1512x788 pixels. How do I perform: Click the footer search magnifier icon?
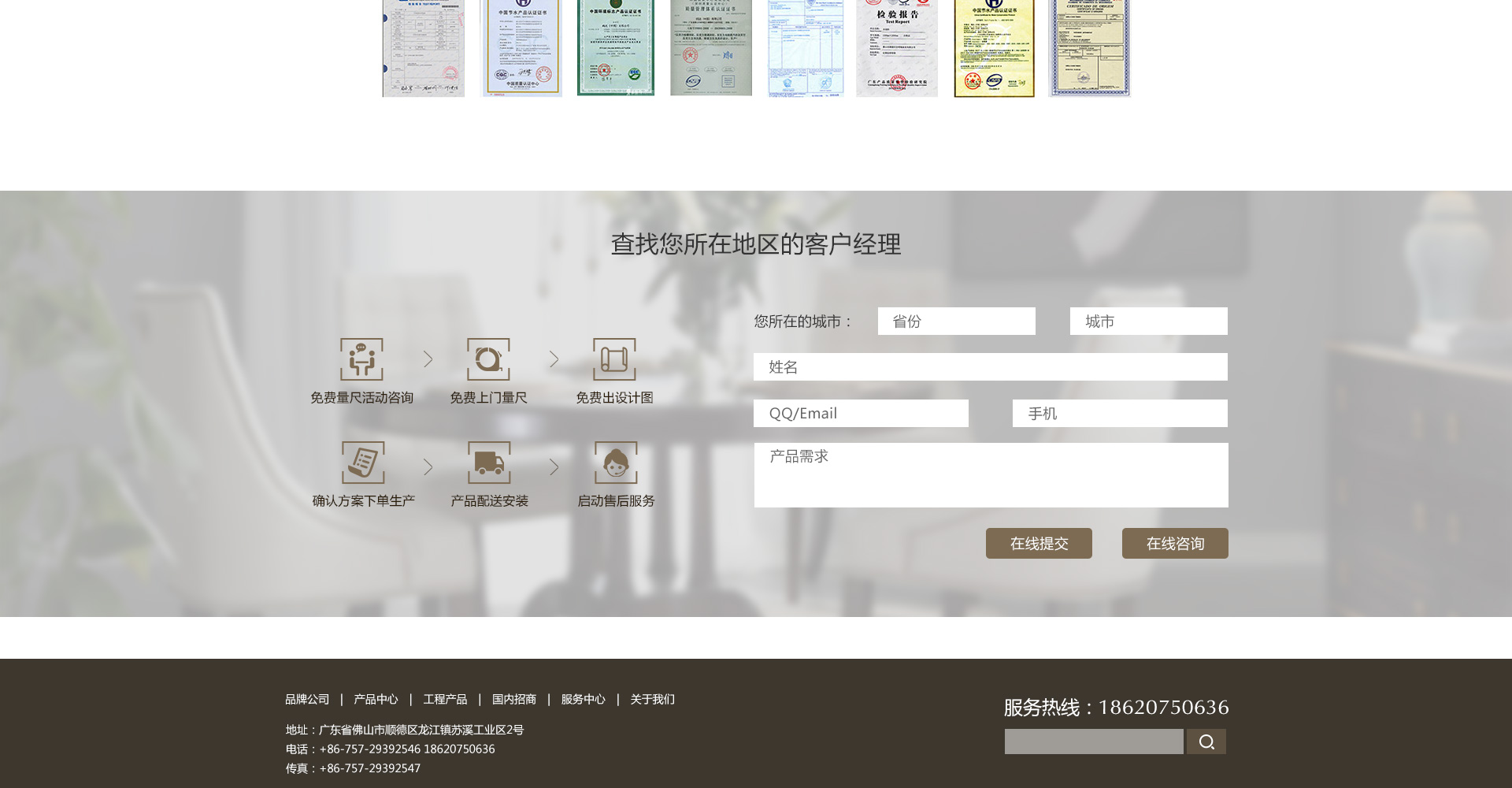[1206, 742]
